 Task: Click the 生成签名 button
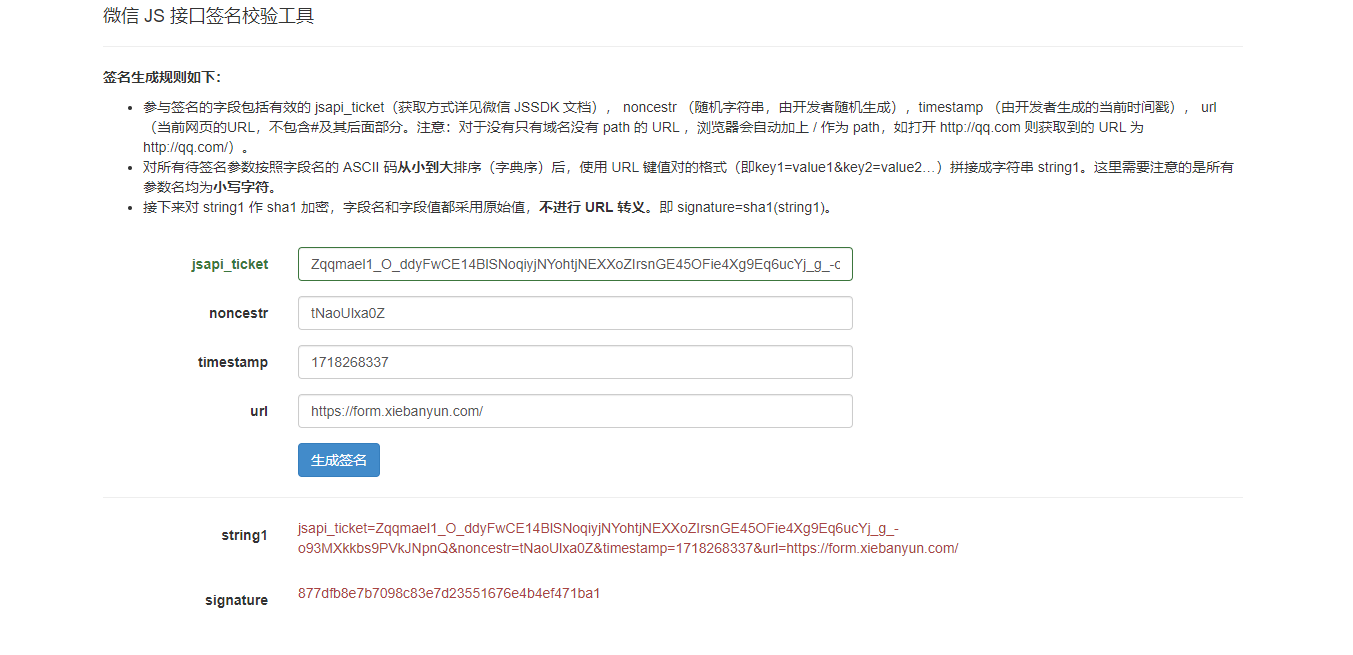click(x=339, y=460)
